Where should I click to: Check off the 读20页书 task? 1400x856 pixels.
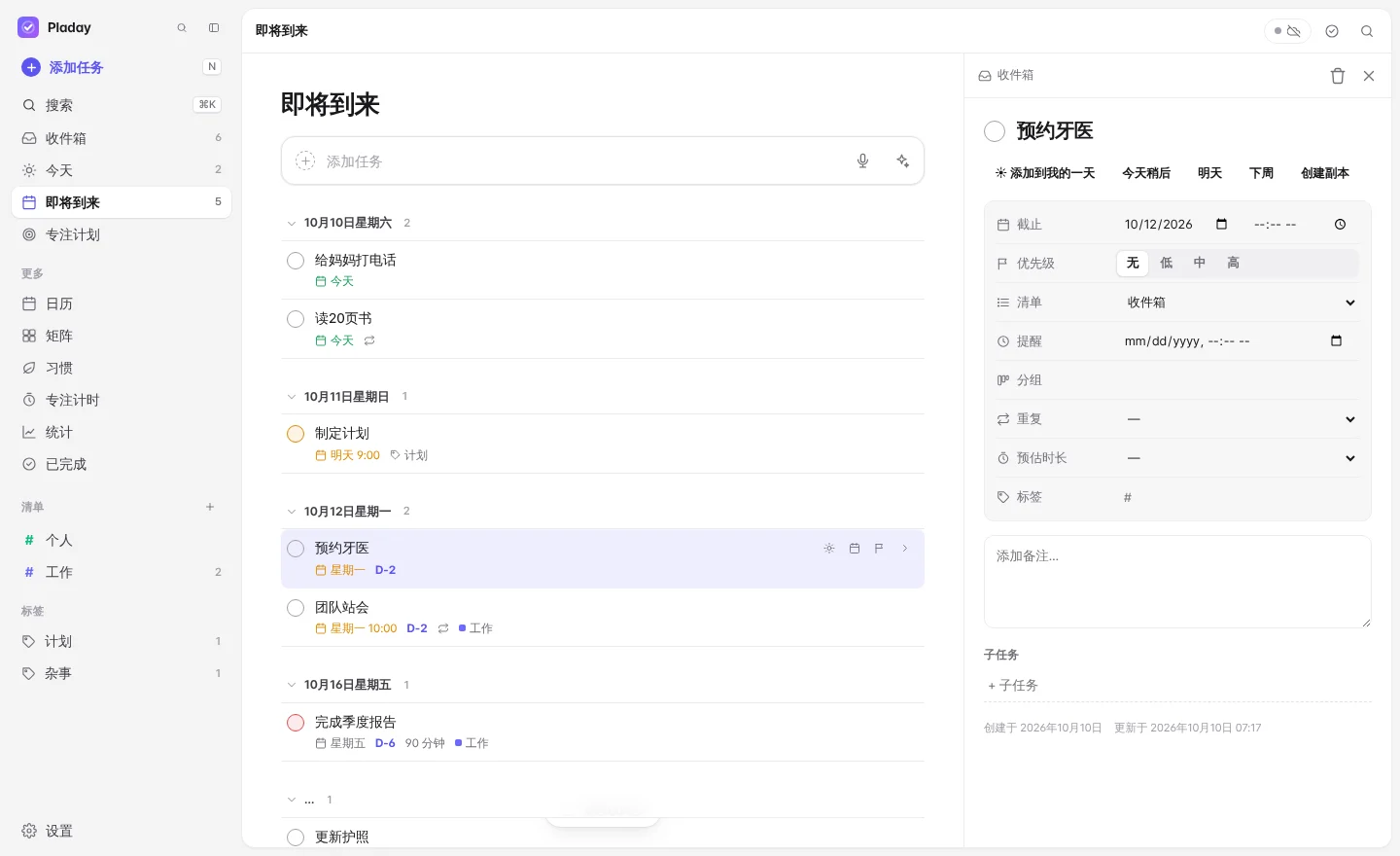296,319
